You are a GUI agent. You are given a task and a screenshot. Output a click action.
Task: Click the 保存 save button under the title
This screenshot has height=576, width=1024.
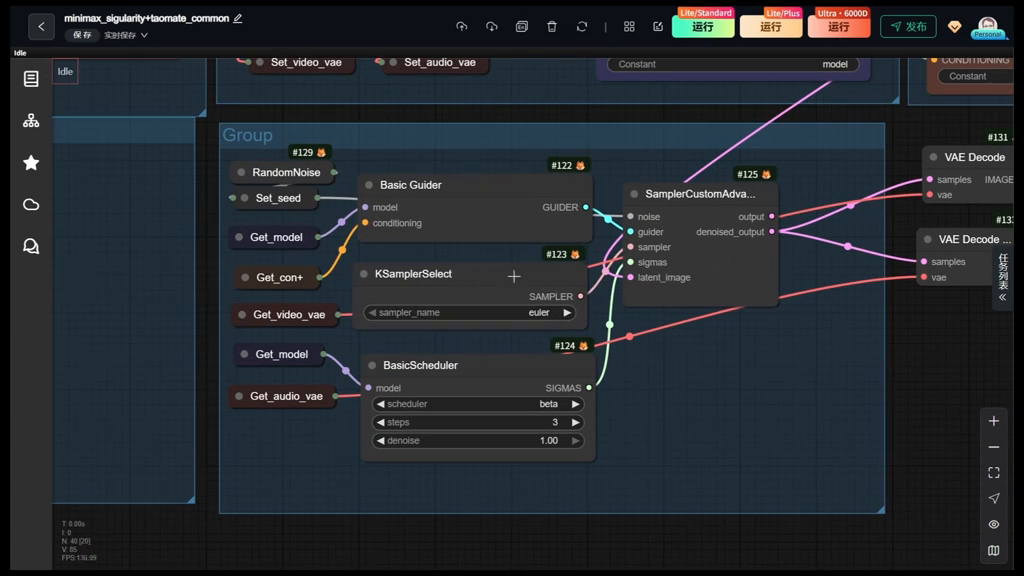coord(82,35)
